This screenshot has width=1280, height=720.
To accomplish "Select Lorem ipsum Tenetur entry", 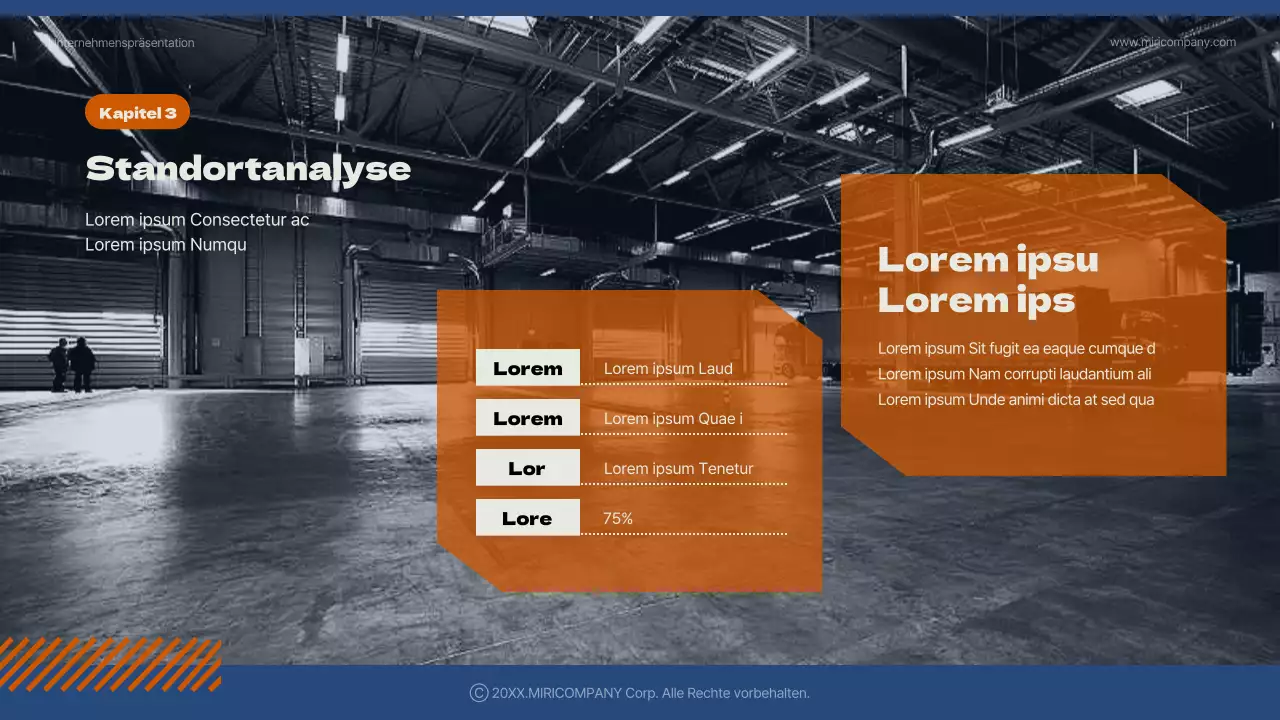I will (680, 468).
